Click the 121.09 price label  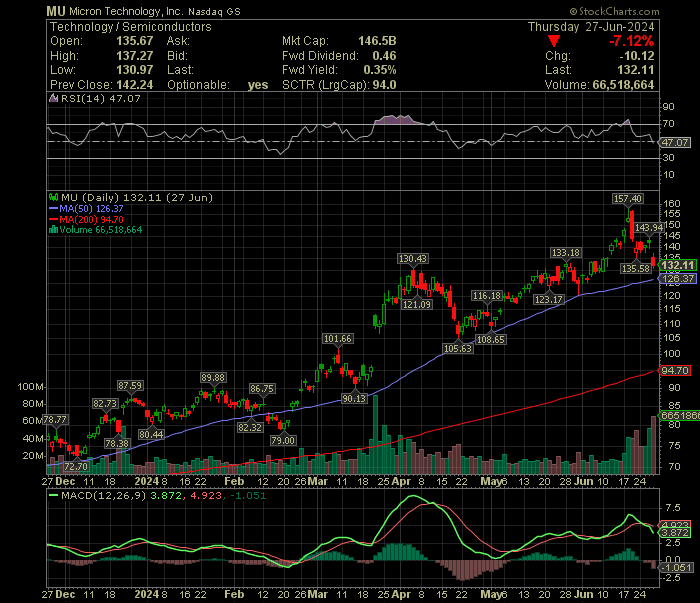(417, 304)
